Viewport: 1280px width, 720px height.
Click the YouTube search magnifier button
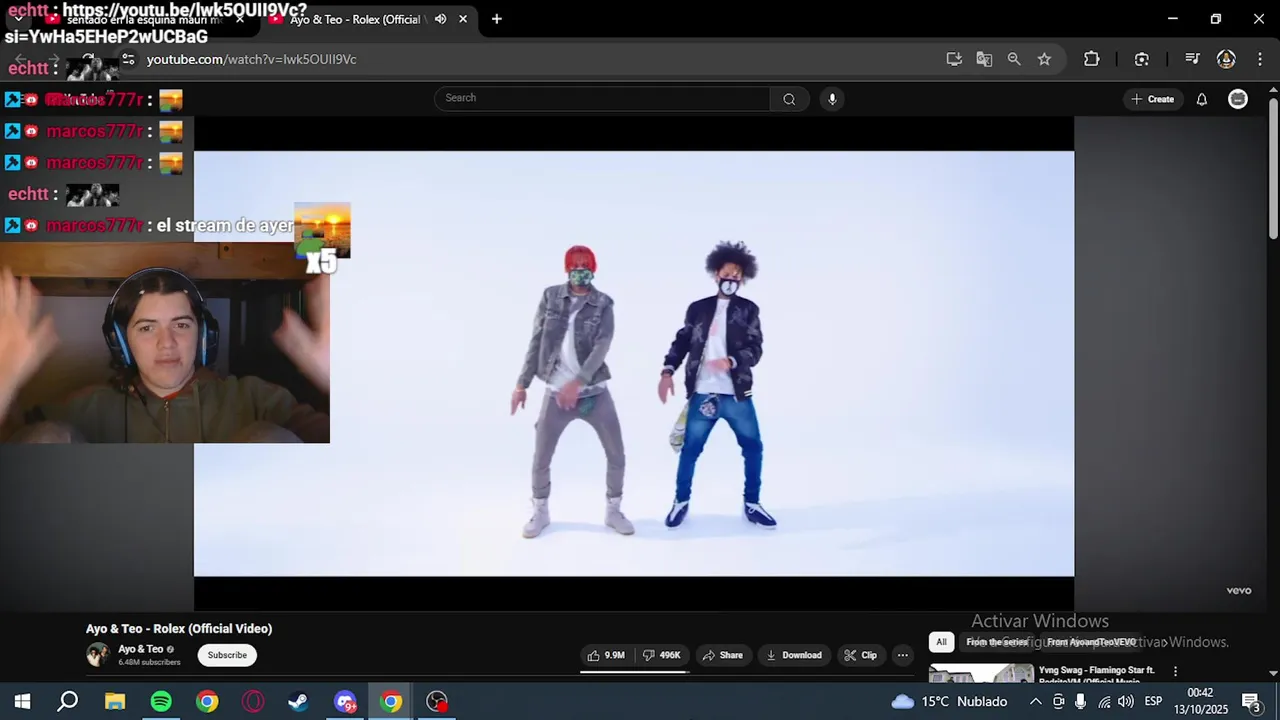click(x=789, y=99)
